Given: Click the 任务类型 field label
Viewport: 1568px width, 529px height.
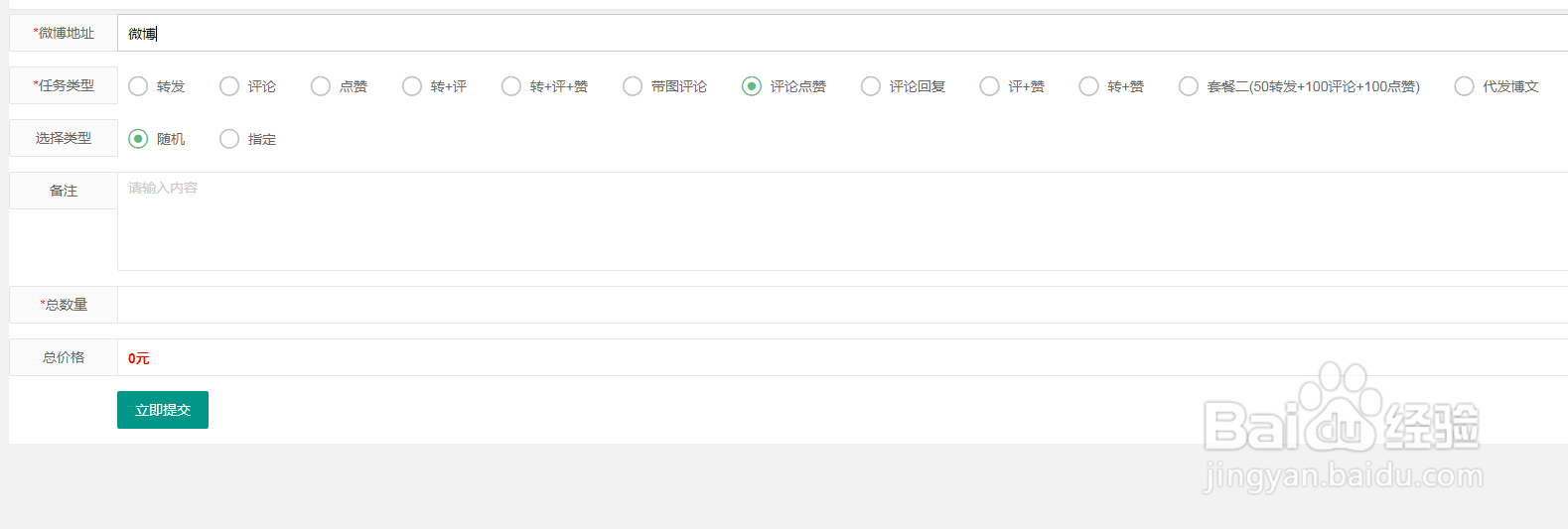Looking at the screenshot, I should click(64, 85).
